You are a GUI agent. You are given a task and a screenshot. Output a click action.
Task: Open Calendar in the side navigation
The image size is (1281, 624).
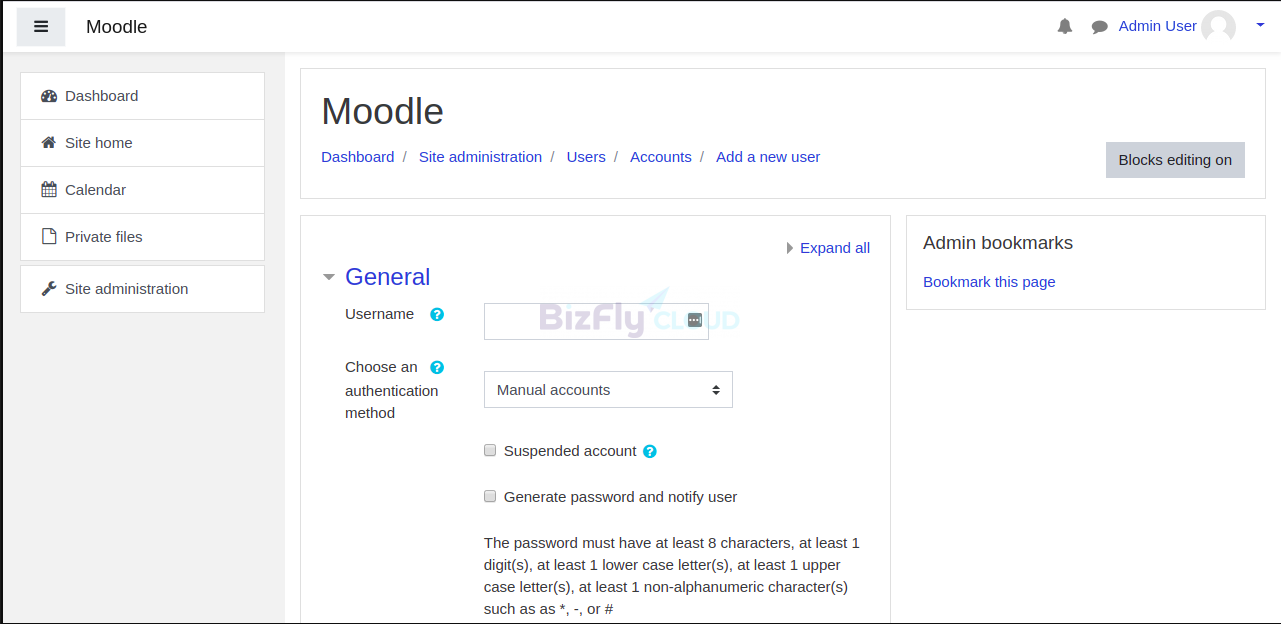[x=142, y=190]
